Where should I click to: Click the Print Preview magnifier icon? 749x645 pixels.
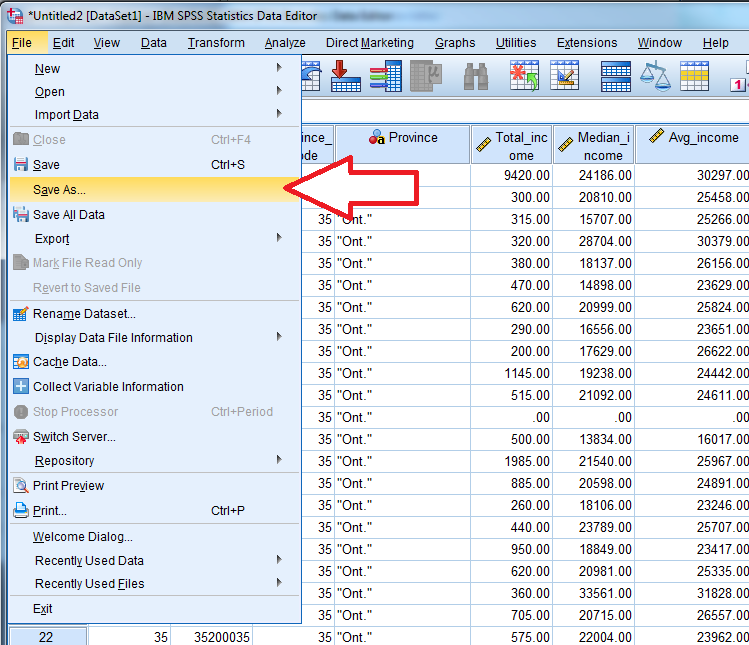click(x=21, y=485)
